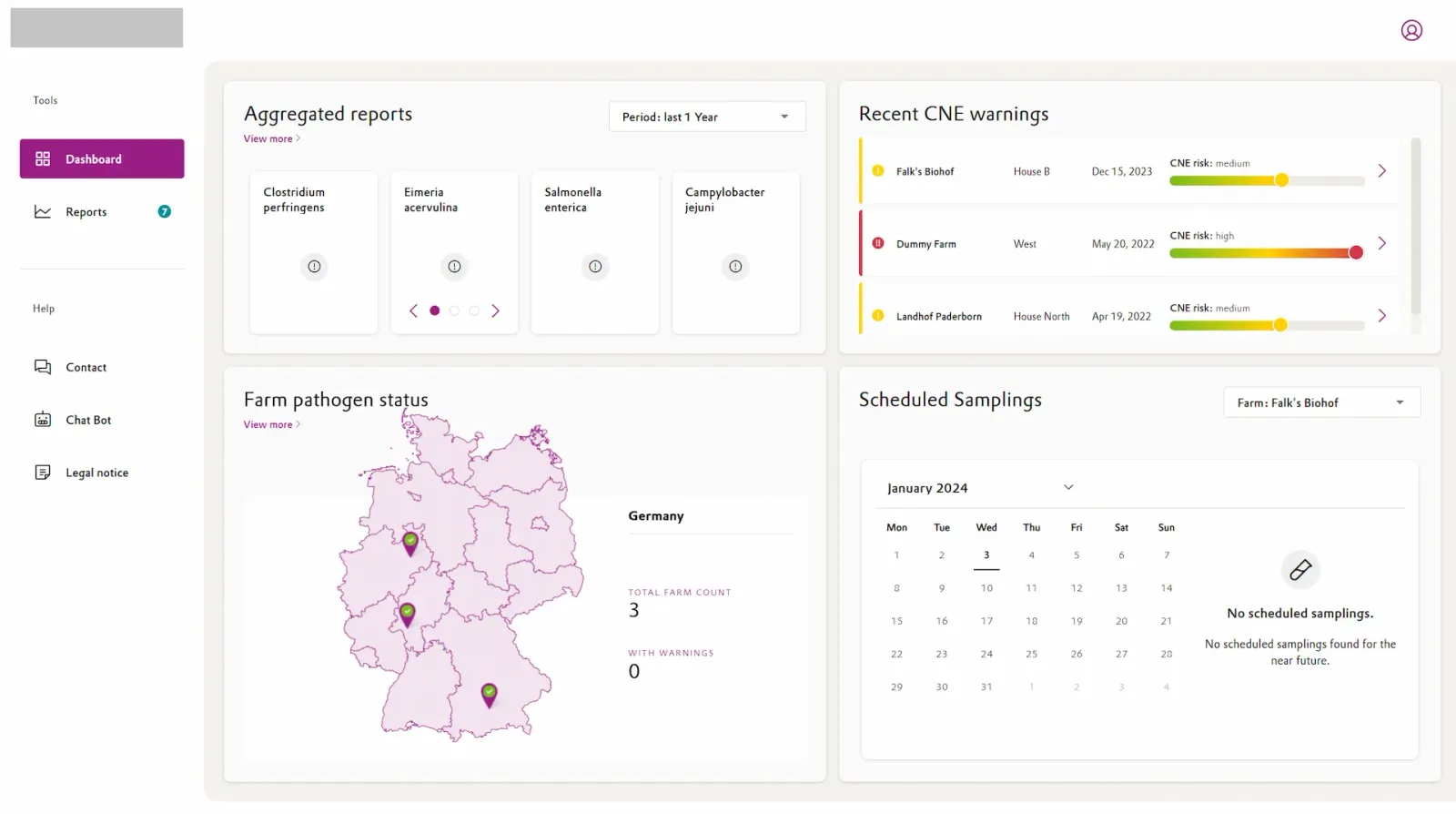Viewport: 1456px width, 814px height.
Task: Open info for Salmonella enterica
Action: pyautogui.click(x=595, y=267)
